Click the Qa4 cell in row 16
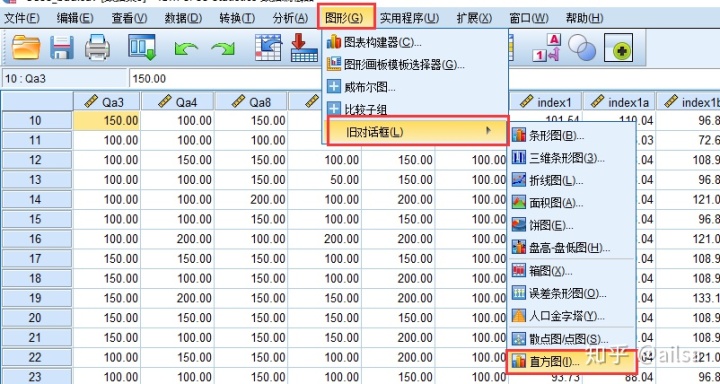 tap(178, 239)
